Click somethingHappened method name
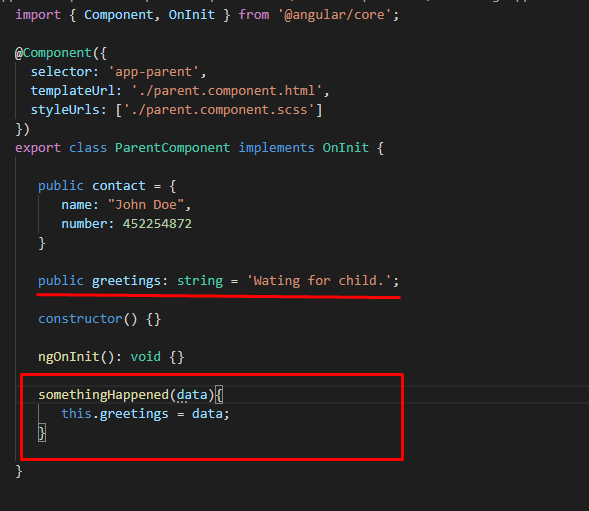The width and height of the screenshot is (589, 511). tap(103, 395)
